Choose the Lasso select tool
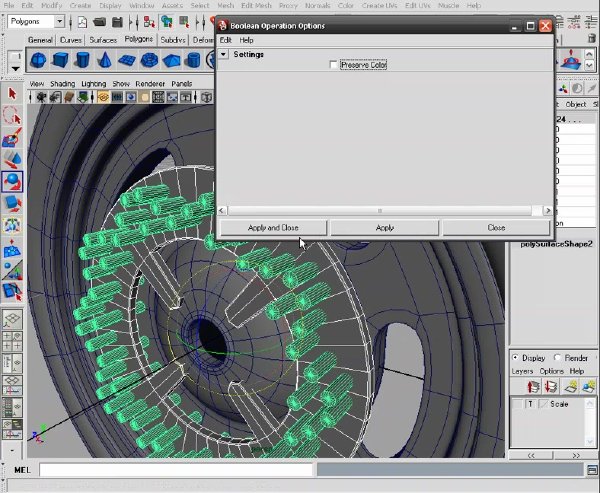The image size is (600, 493). [12, 115]
